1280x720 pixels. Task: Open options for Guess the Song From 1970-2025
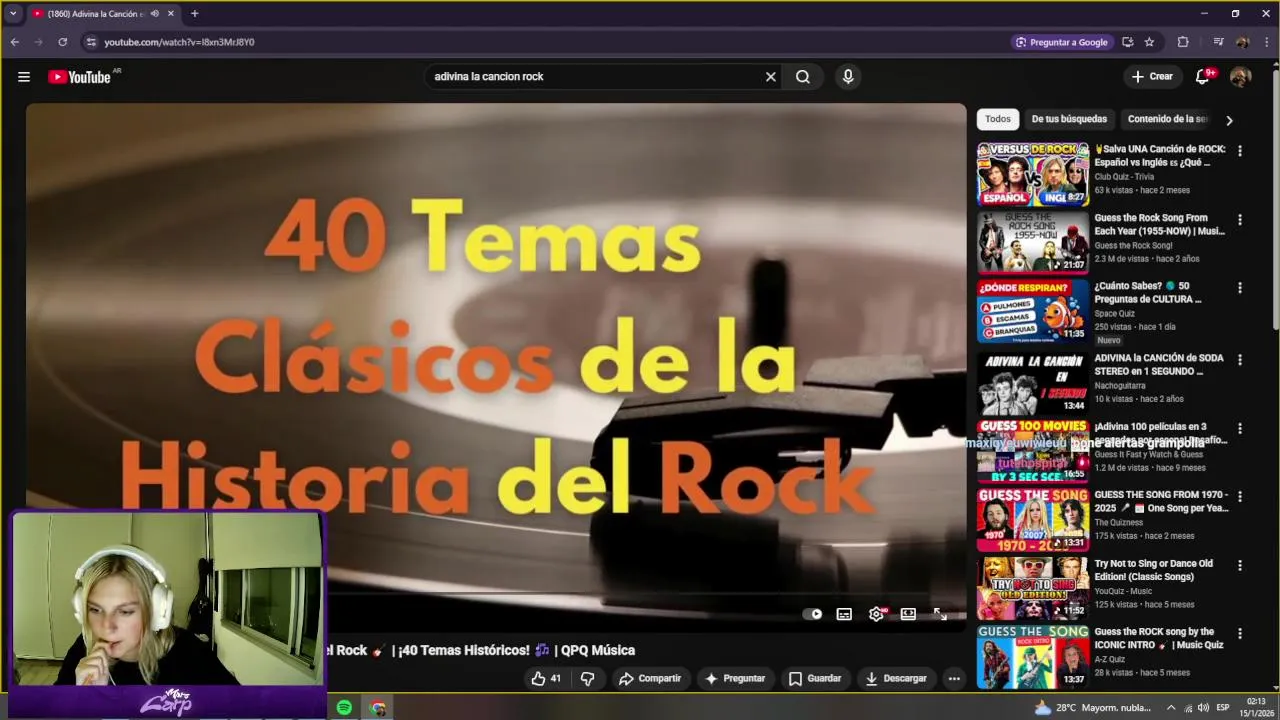click(x=1240, y=496)
